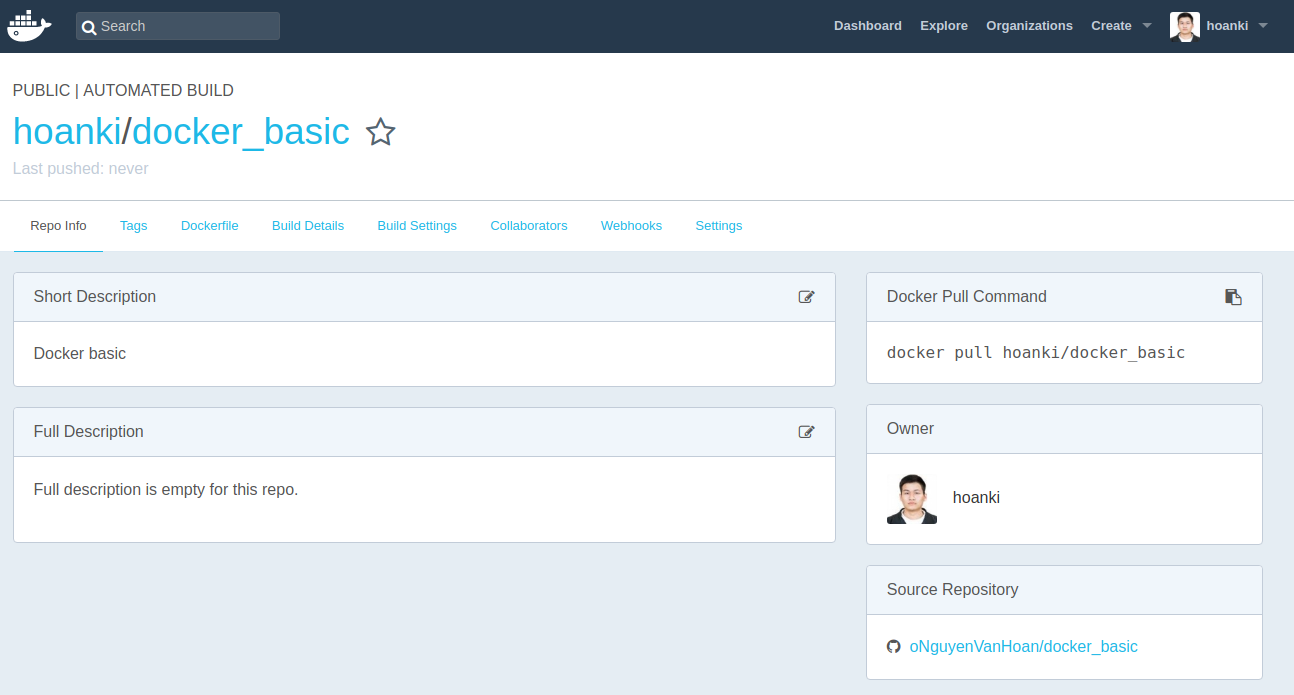Screen dimensions: 1294x695
Task: Click the 'Owner' panel heading
Action: pyautogui.click(x=910, y=429)
